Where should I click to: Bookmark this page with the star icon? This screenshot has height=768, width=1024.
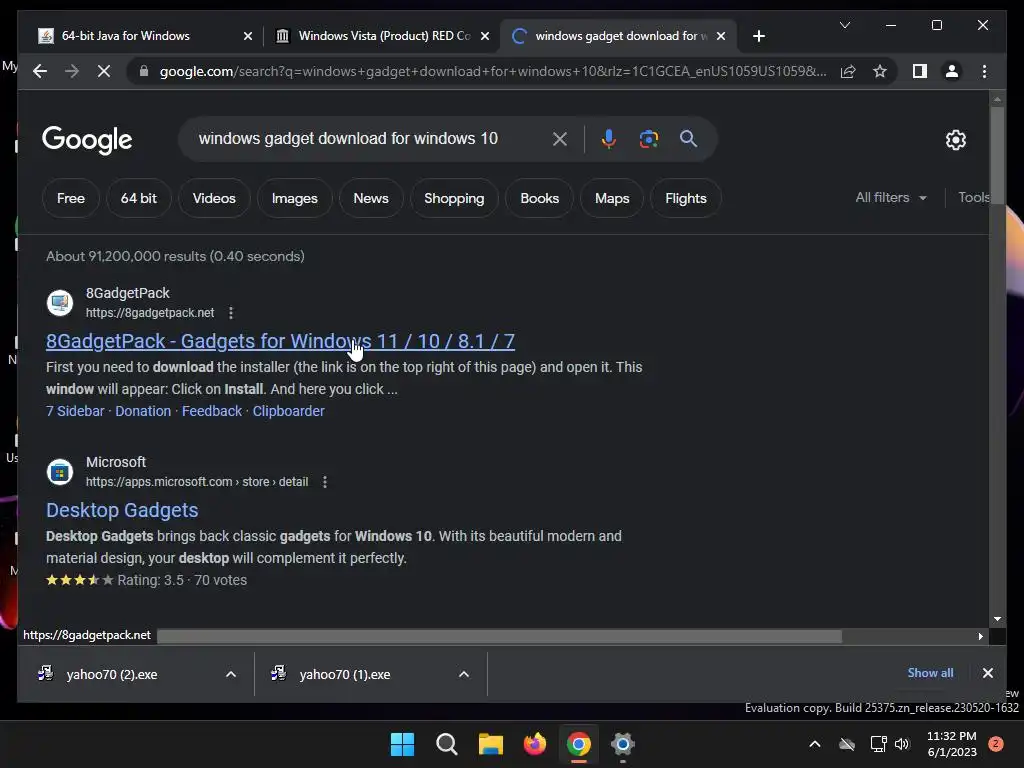pyautogui.click(x=880, y=71)
